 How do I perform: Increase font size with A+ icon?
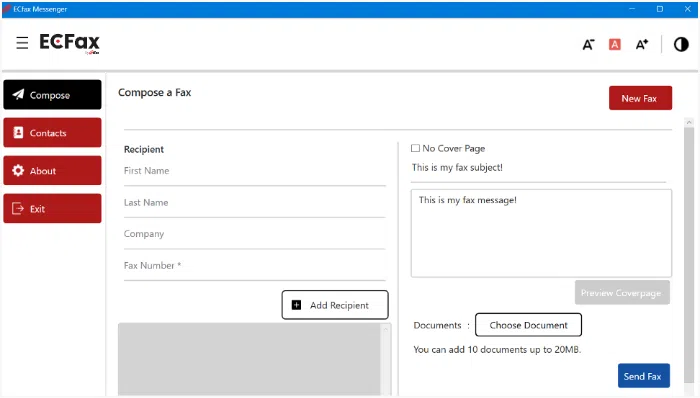[642, 44]
